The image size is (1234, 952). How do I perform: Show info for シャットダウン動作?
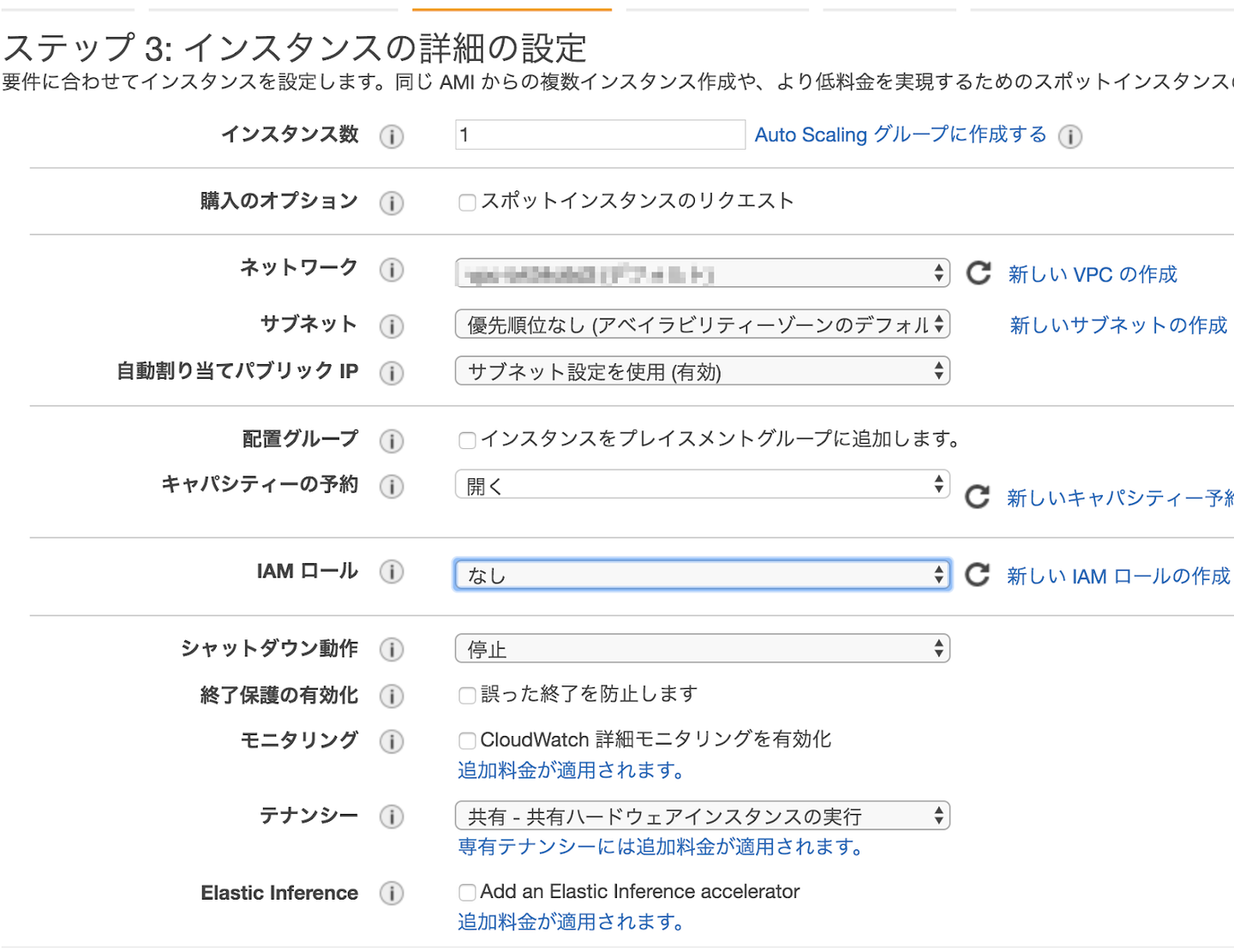point(392,650)
